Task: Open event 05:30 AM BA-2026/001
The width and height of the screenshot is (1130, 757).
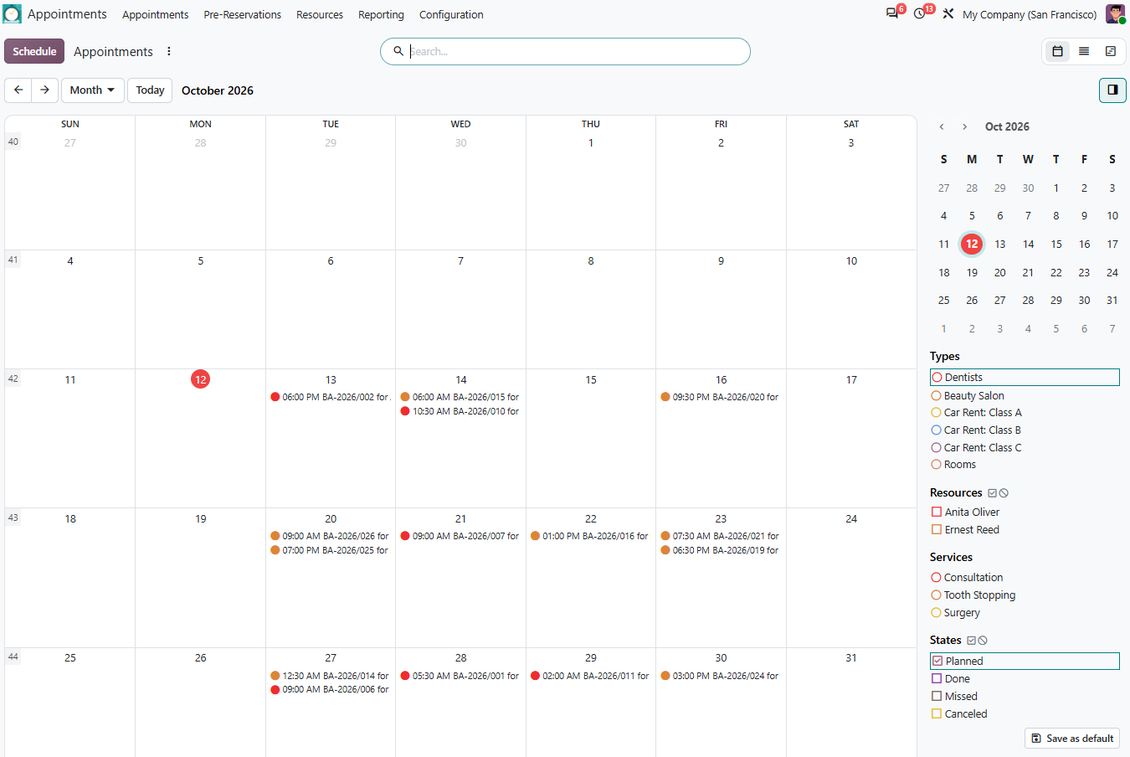Action: tap(461, 676)
